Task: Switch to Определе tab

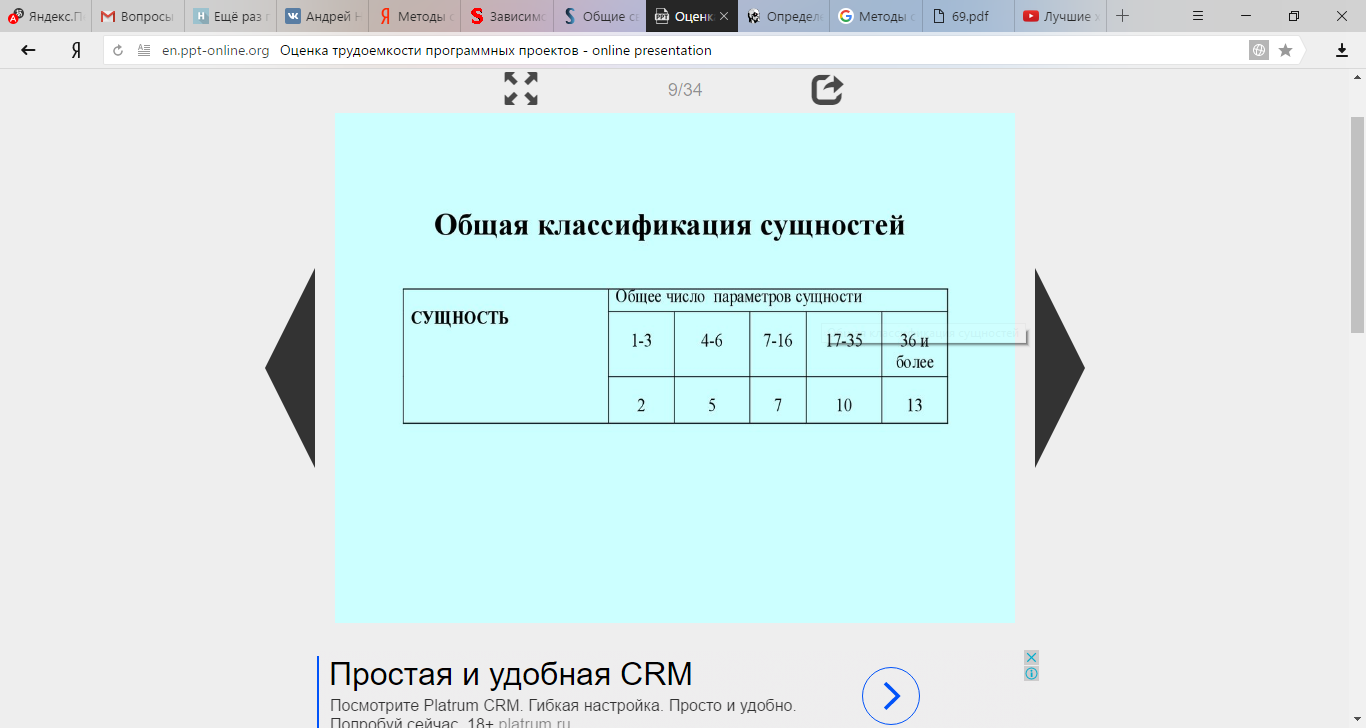Action: point(783,16)
